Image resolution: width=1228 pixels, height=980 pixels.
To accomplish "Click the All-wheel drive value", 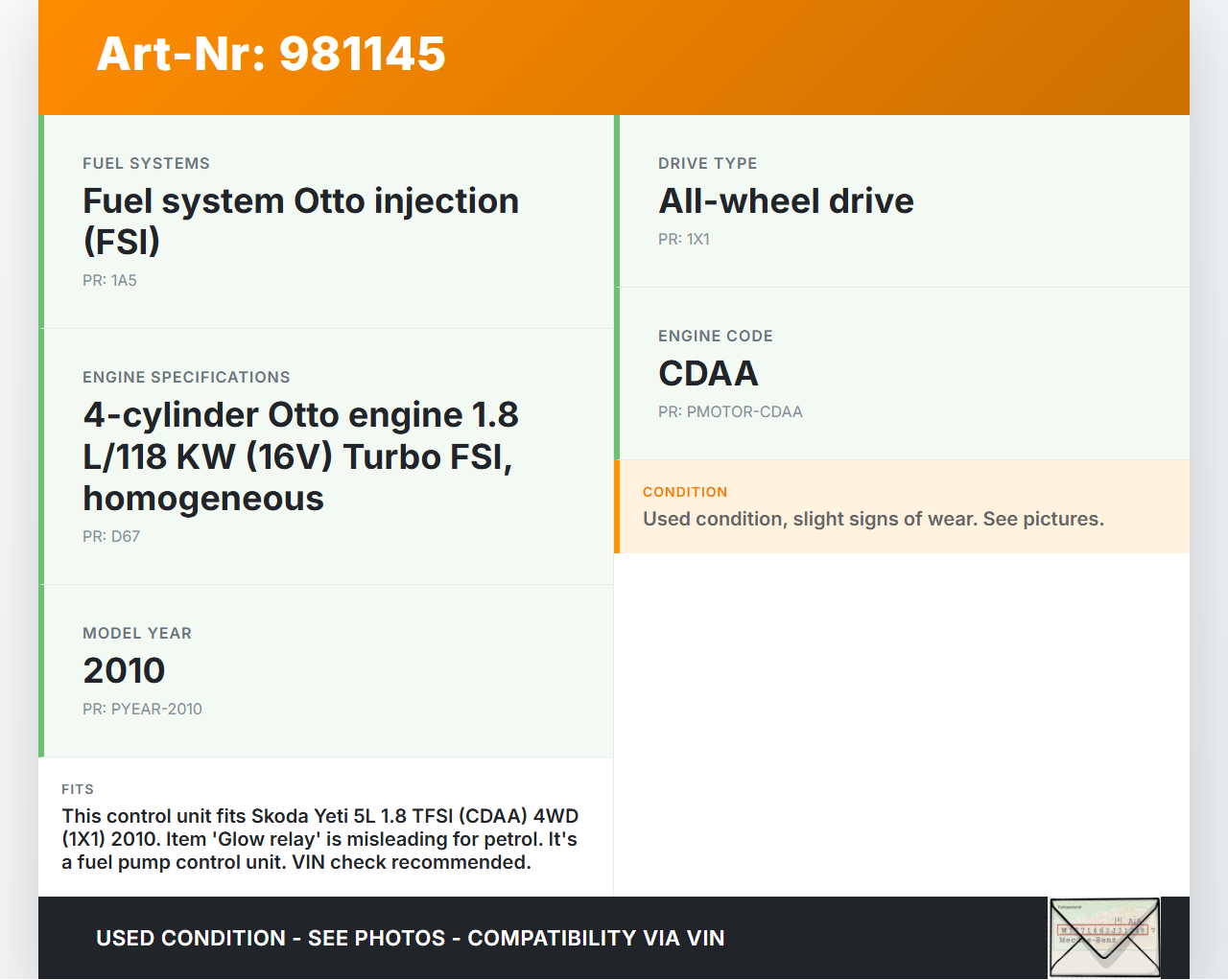I will [x=786, y=201].
